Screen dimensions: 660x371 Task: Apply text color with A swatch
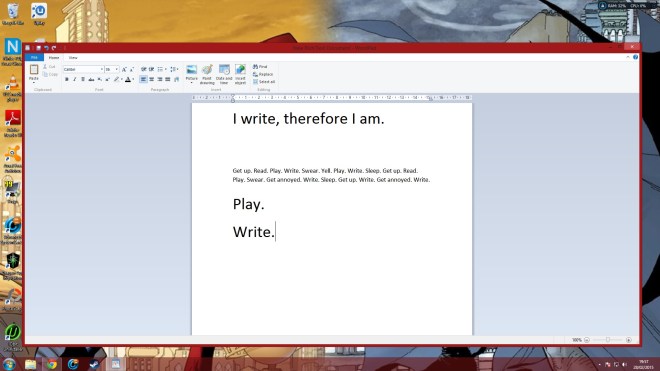pos(128,79)
